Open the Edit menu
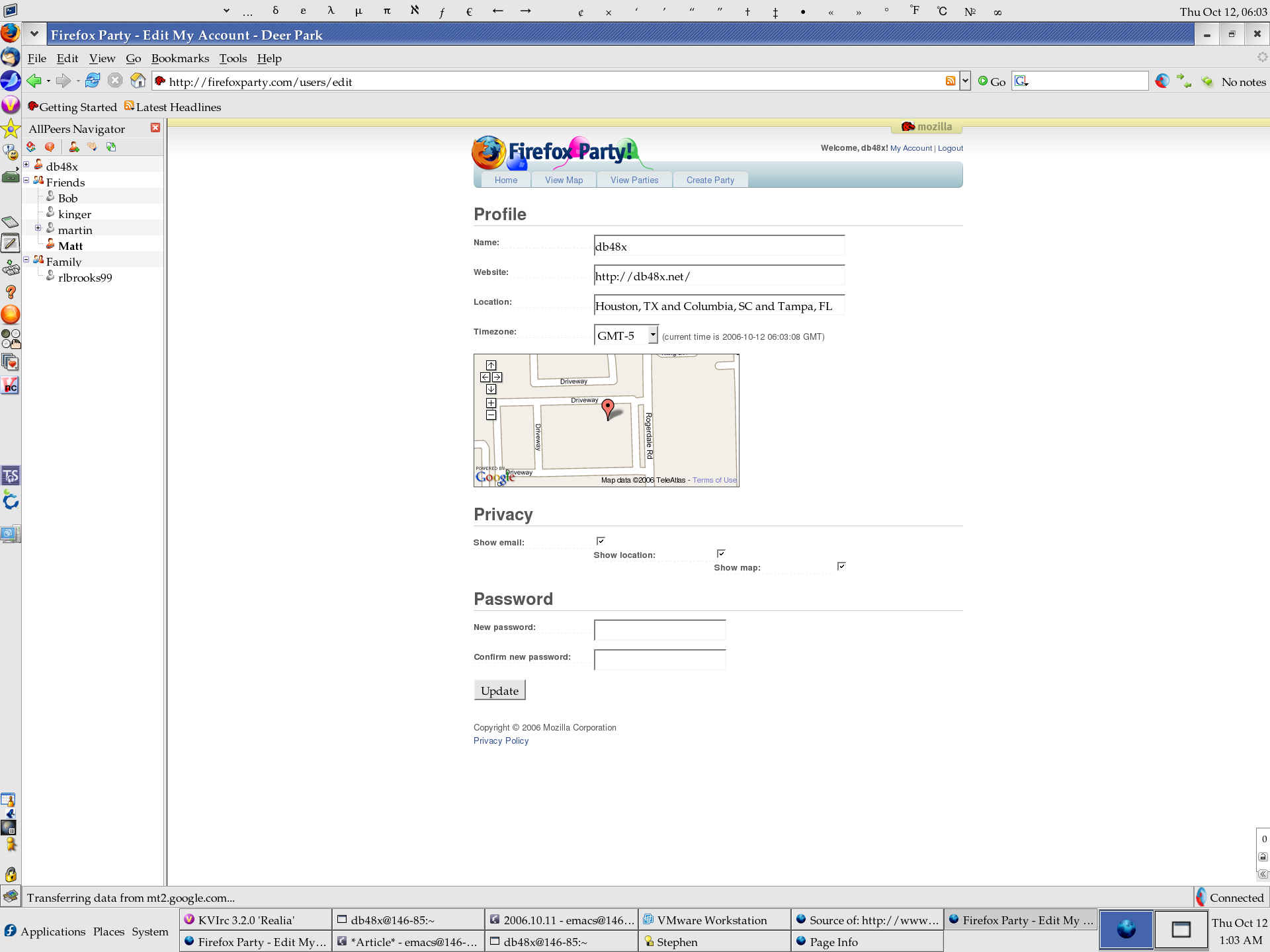 67,58
